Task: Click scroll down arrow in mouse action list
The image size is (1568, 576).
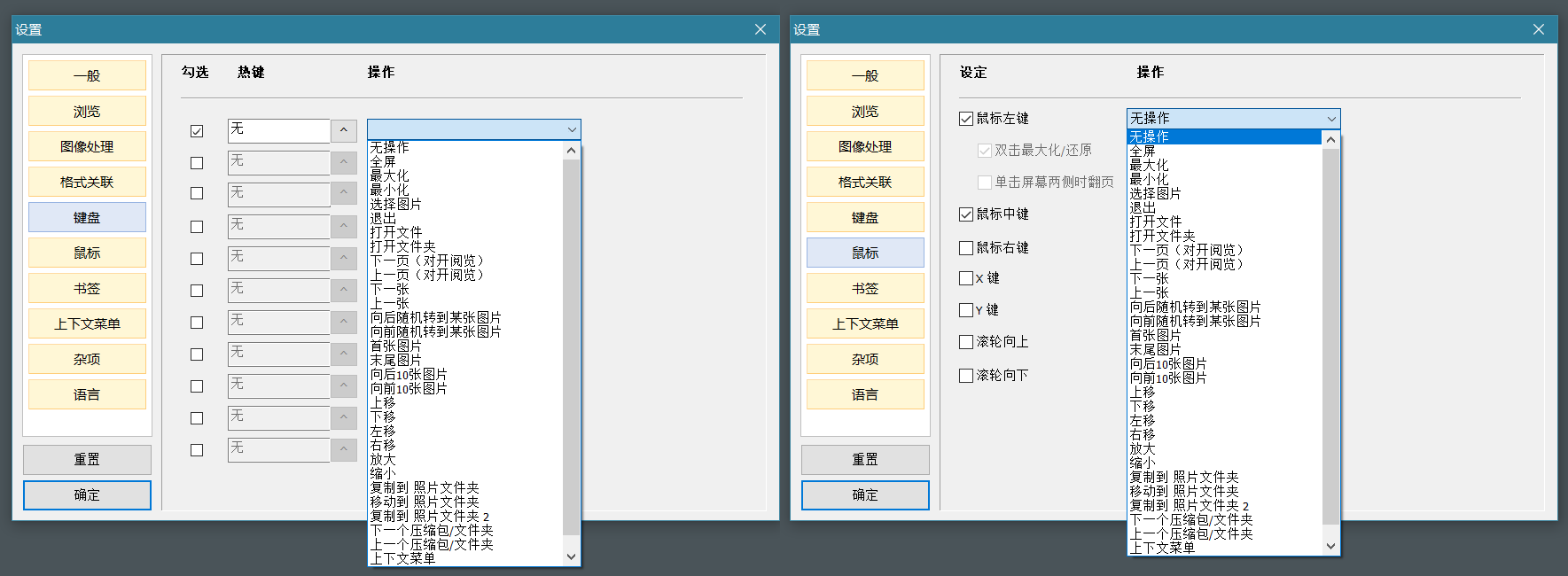Action: click(x=1330, y=547)
